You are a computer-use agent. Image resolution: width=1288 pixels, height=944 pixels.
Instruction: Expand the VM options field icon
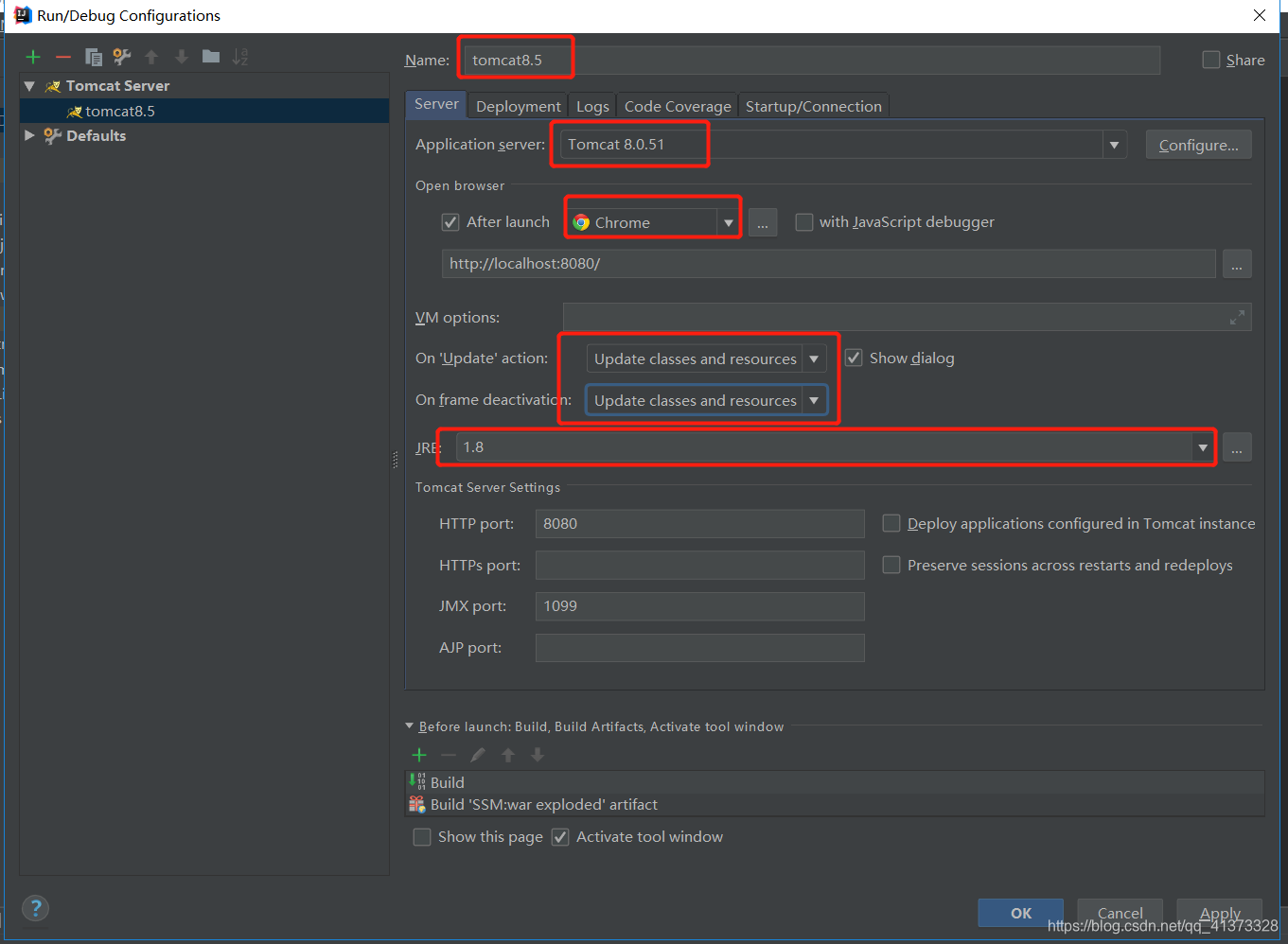pyautogui.click(x=1237, y=317)
